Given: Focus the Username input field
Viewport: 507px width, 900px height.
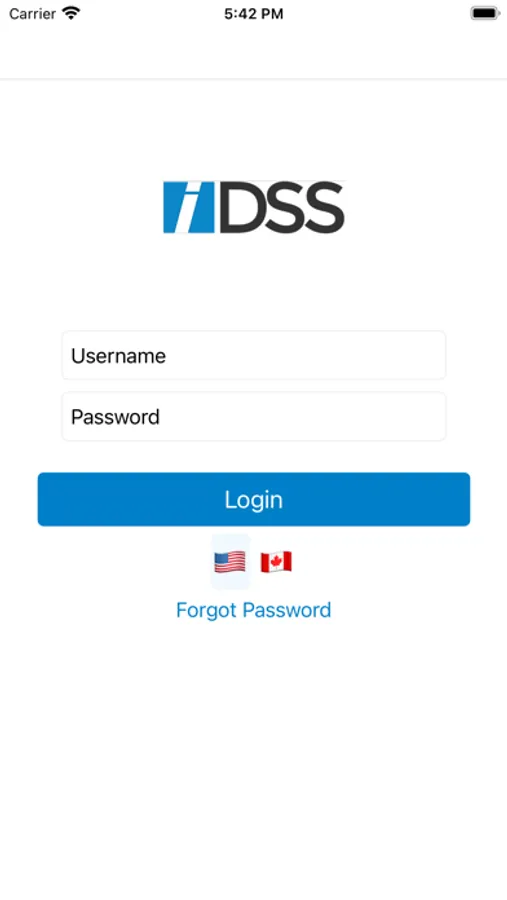Looking at the screenshot, I should (254, 355).
